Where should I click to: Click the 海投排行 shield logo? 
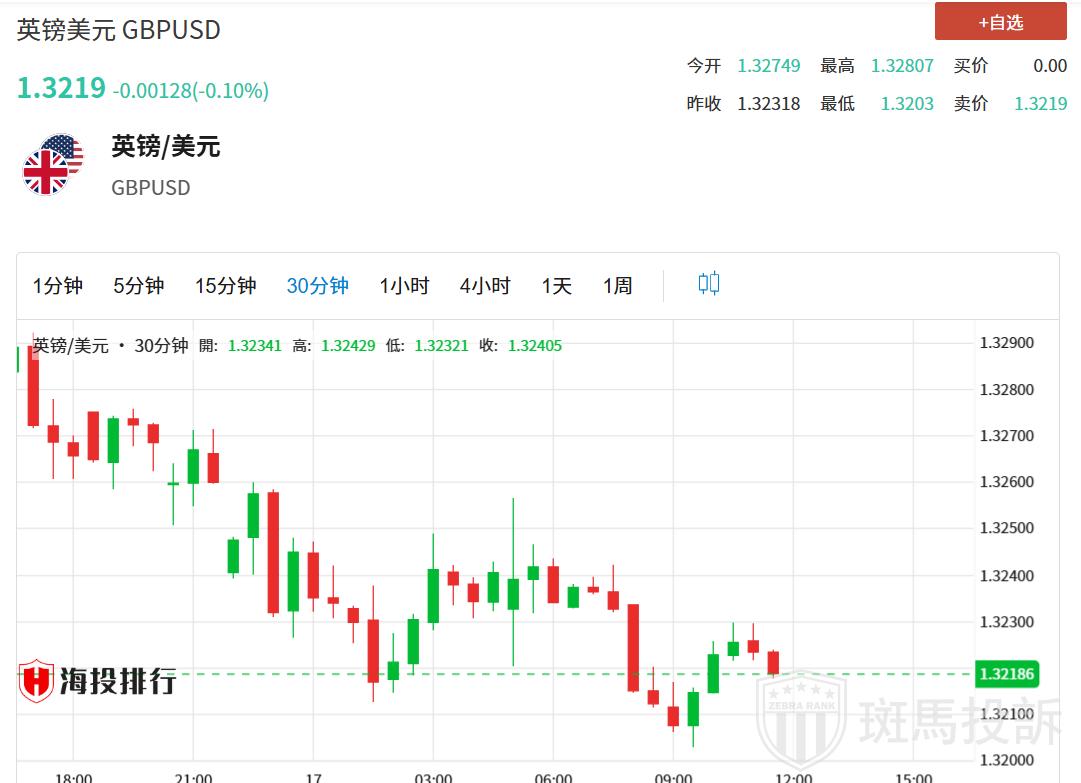point(36,681)
